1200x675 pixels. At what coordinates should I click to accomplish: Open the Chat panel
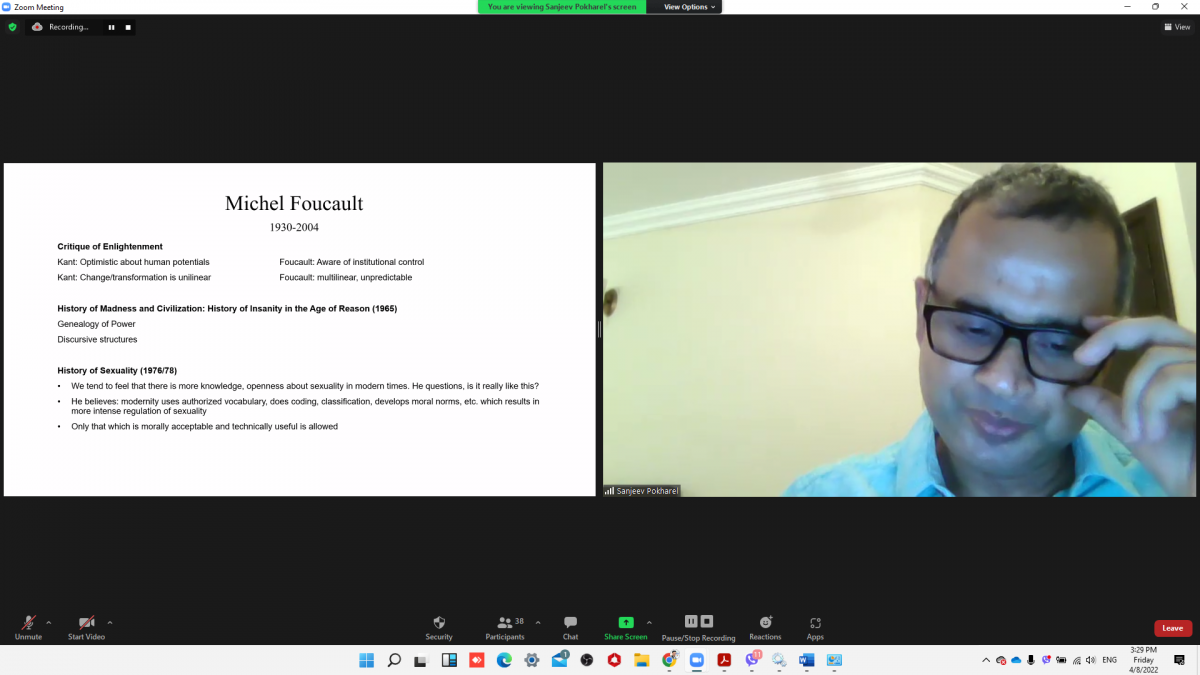[570, 627]
